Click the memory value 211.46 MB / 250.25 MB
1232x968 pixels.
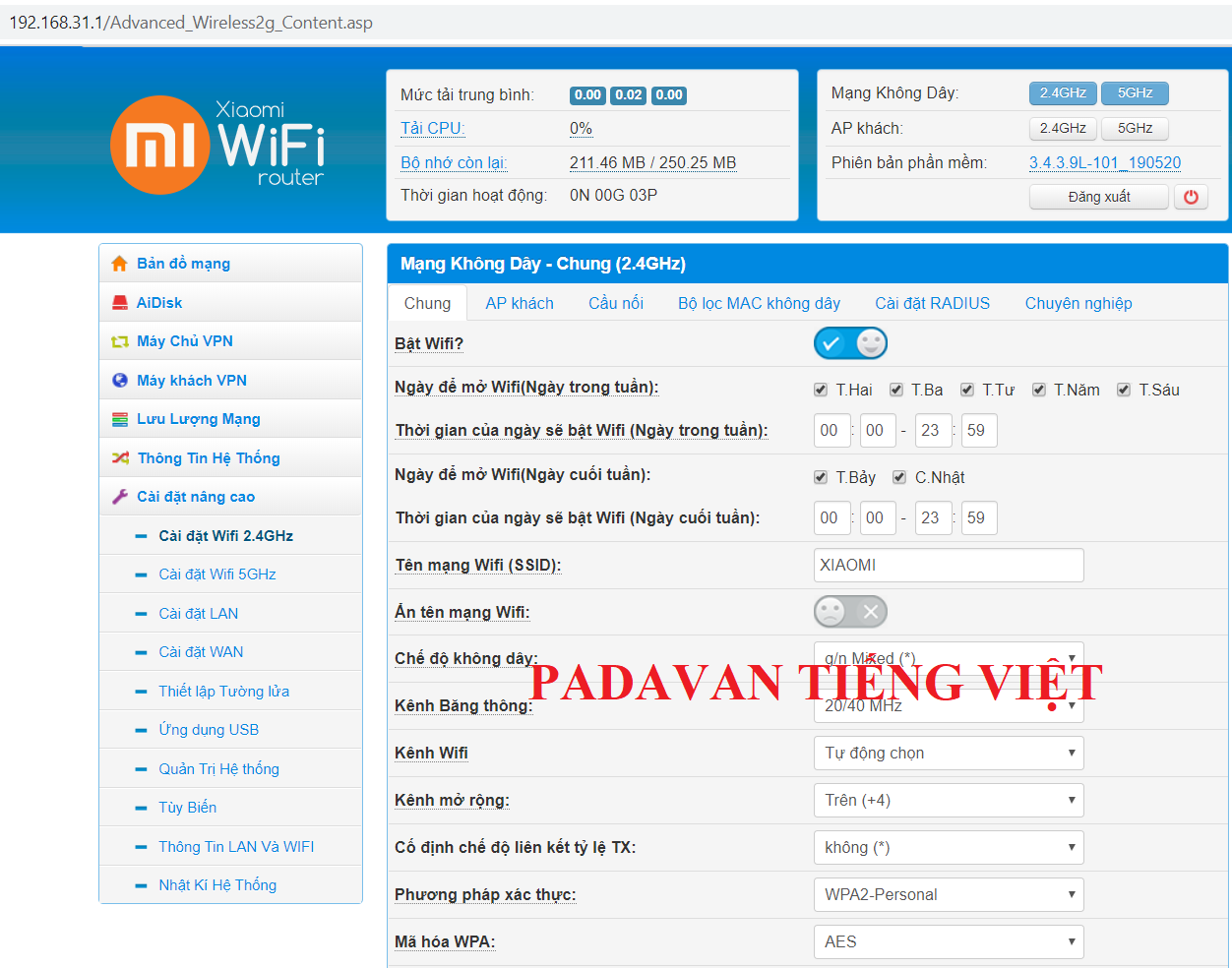pyautogui.click(x=652, y=163)
